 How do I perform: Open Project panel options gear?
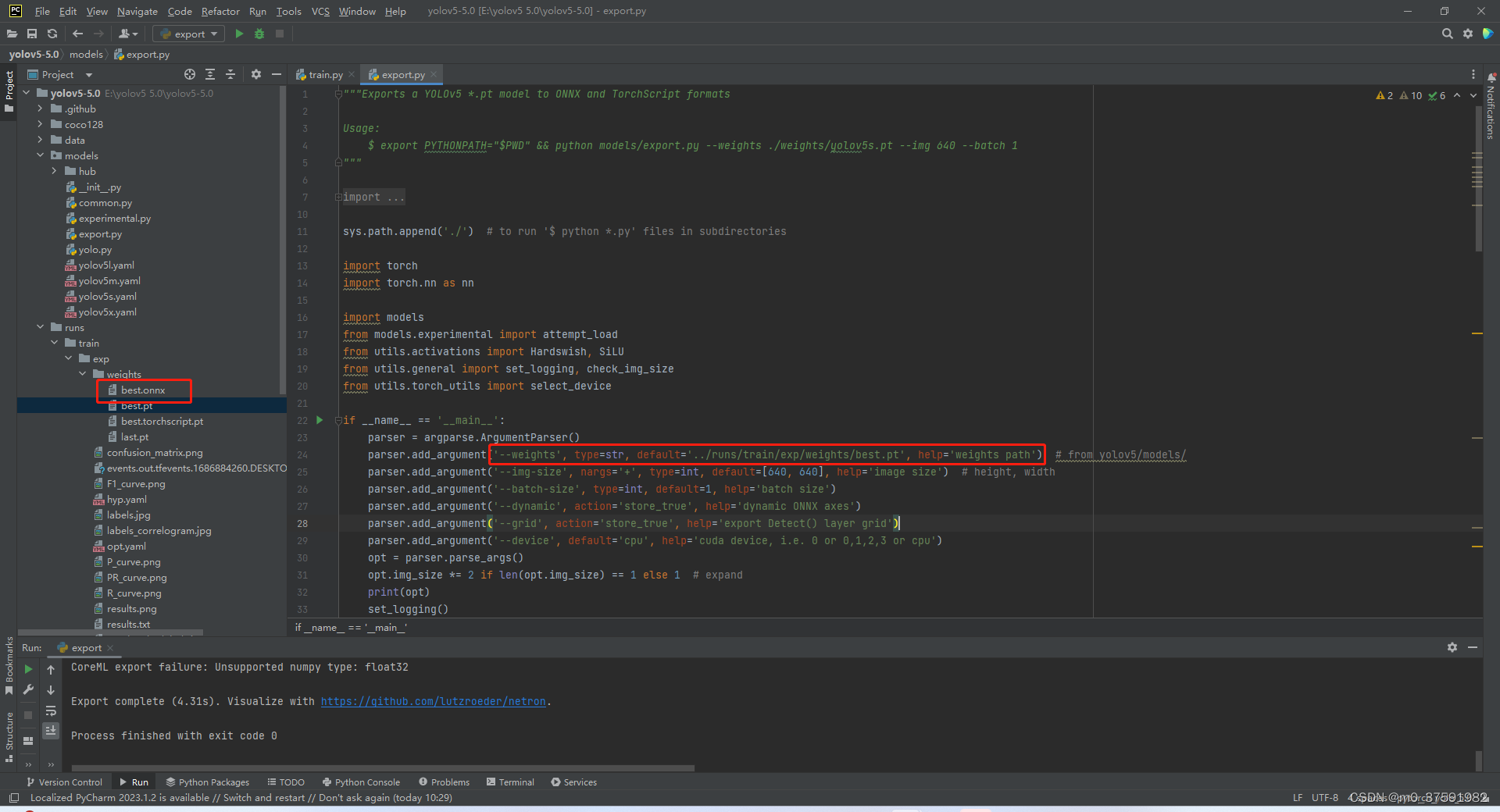[256, 74]
